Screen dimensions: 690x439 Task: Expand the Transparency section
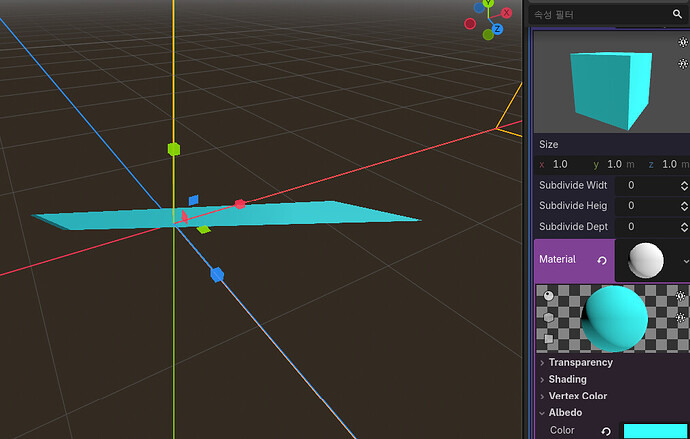(576, 362)
